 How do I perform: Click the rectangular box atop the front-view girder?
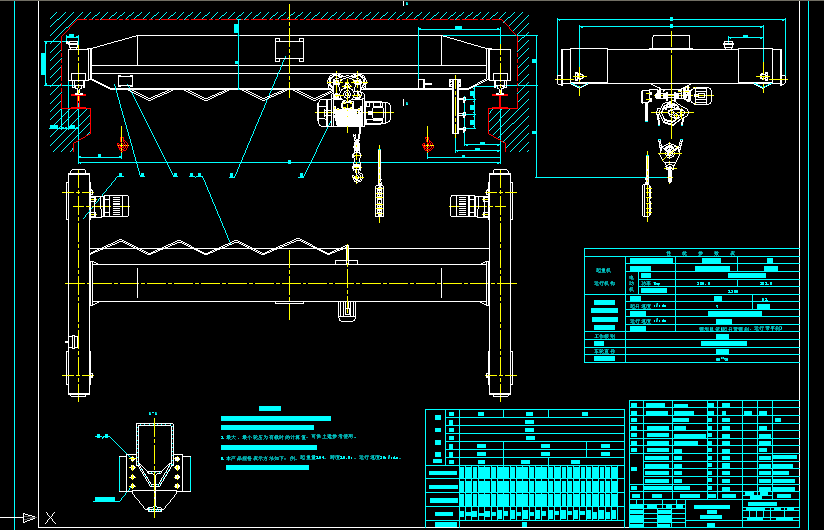(x=290, y=50)
